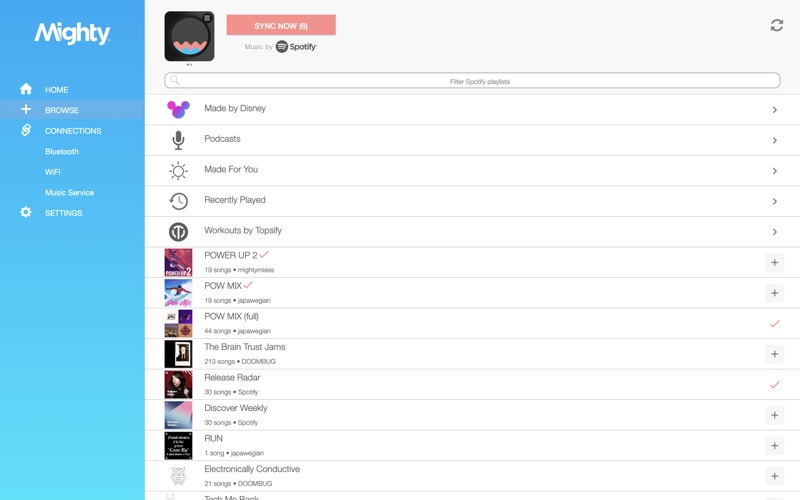Add The Brain Trust Jams playlist

tap(774, 354)
